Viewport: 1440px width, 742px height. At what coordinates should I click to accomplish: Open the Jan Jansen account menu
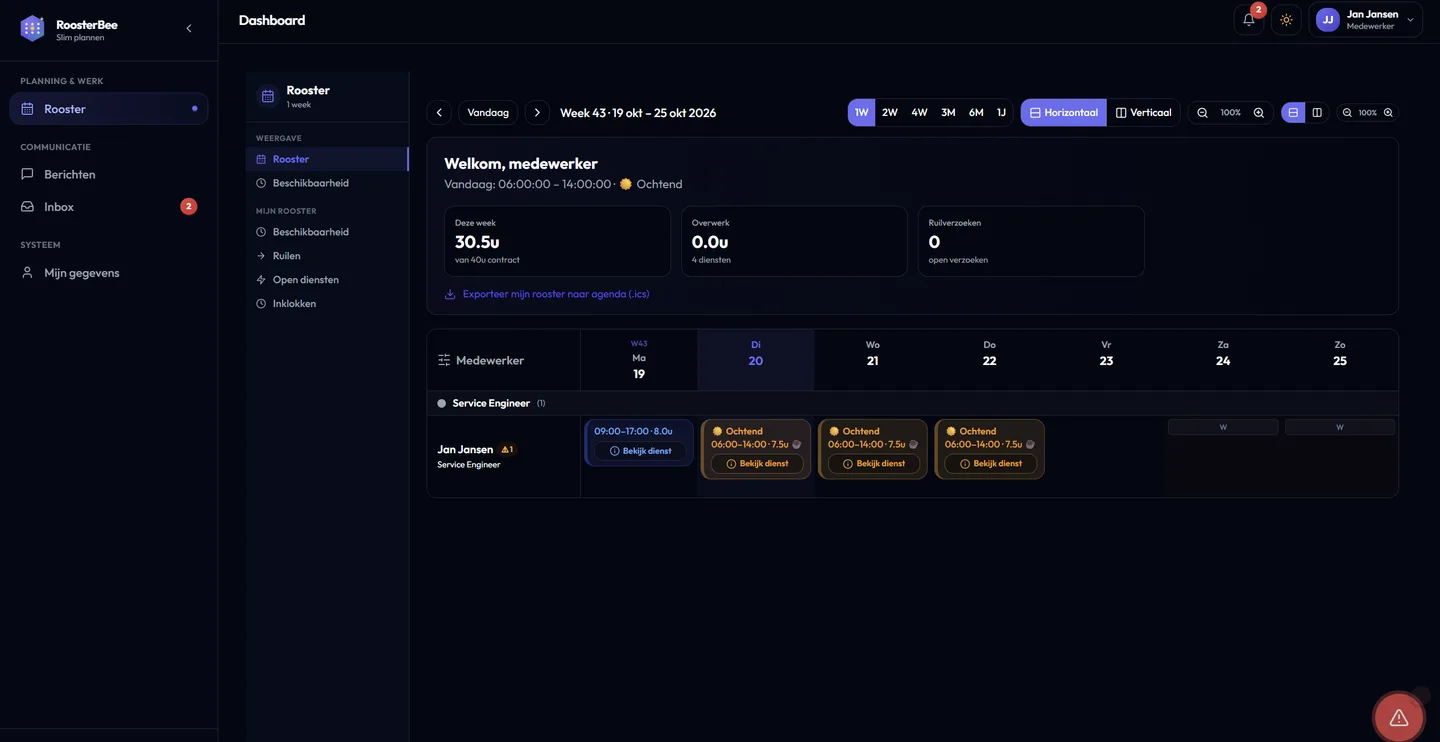coord(1365,20)
